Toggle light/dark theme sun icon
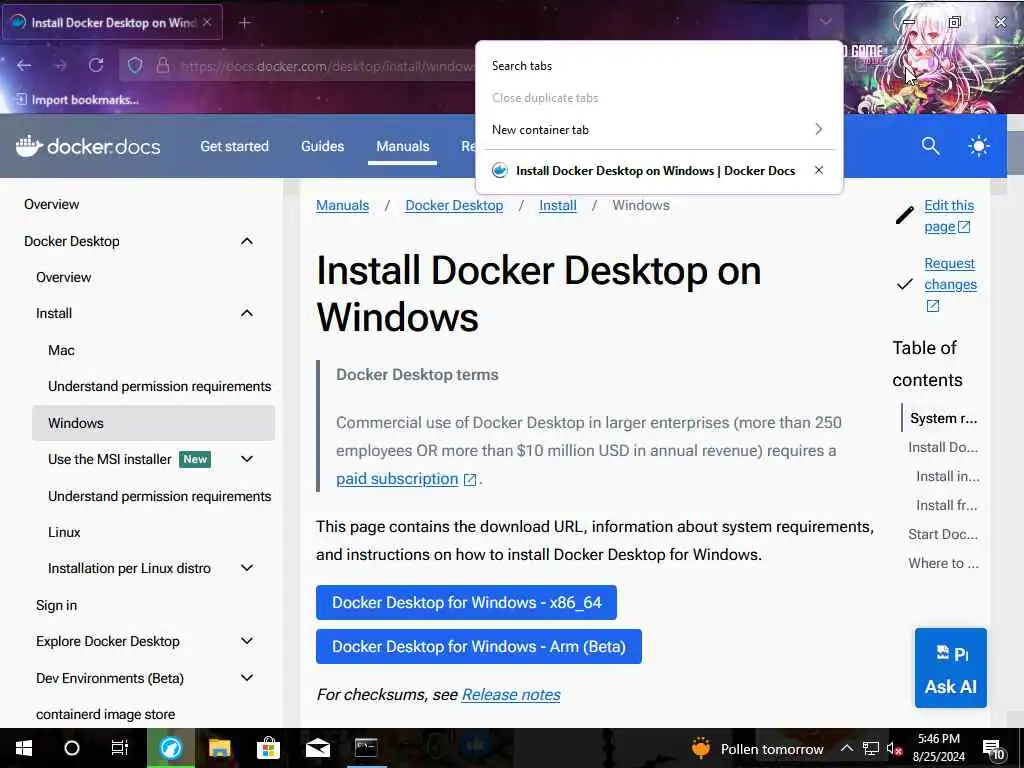Viewport: 1024px width, 768px height. pos(978,146)
